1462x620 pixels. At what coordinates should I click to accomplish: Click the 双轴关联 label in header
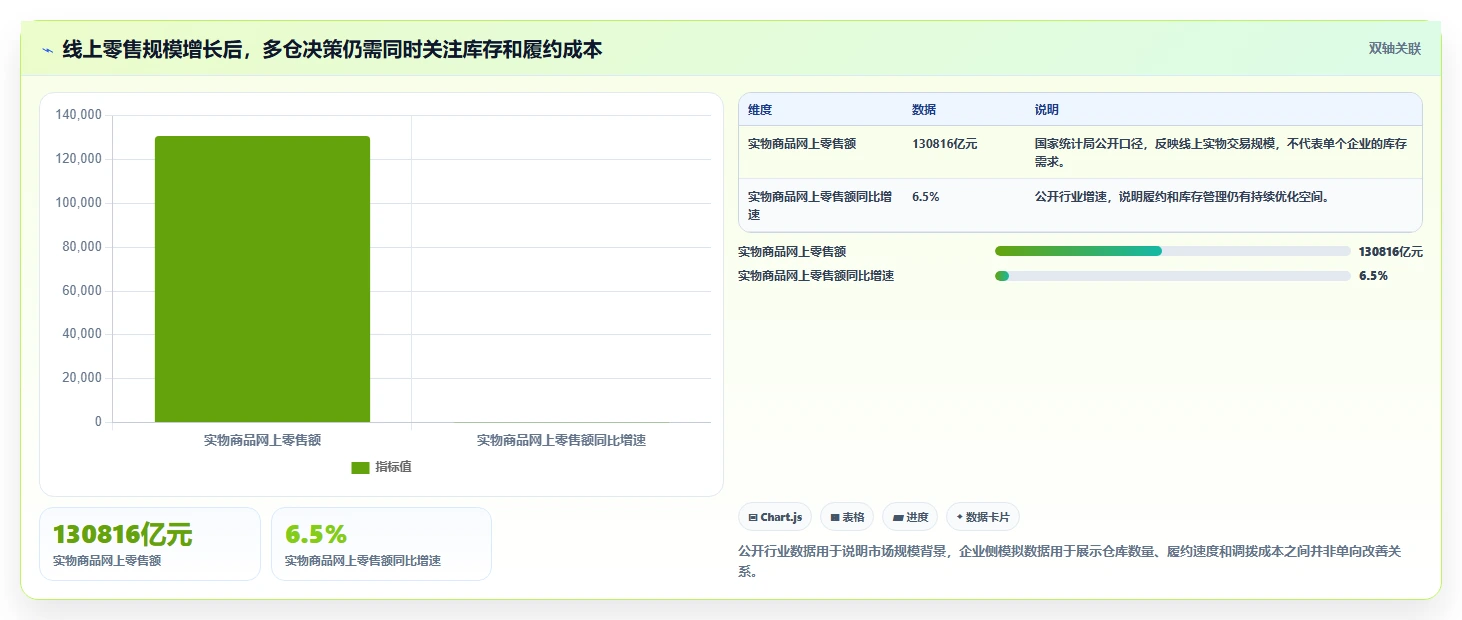(1395, 49)
